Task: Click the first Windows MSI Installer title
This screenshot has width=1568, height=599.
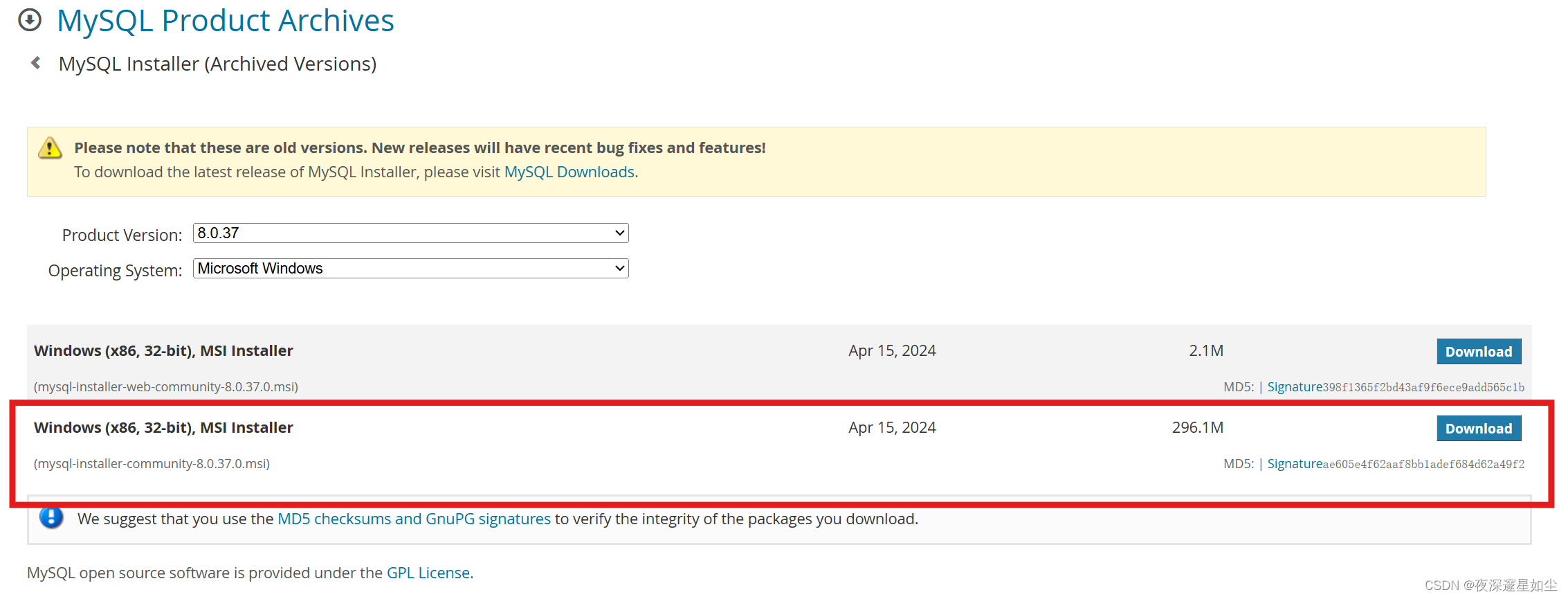Action: (x=163, y=350)
